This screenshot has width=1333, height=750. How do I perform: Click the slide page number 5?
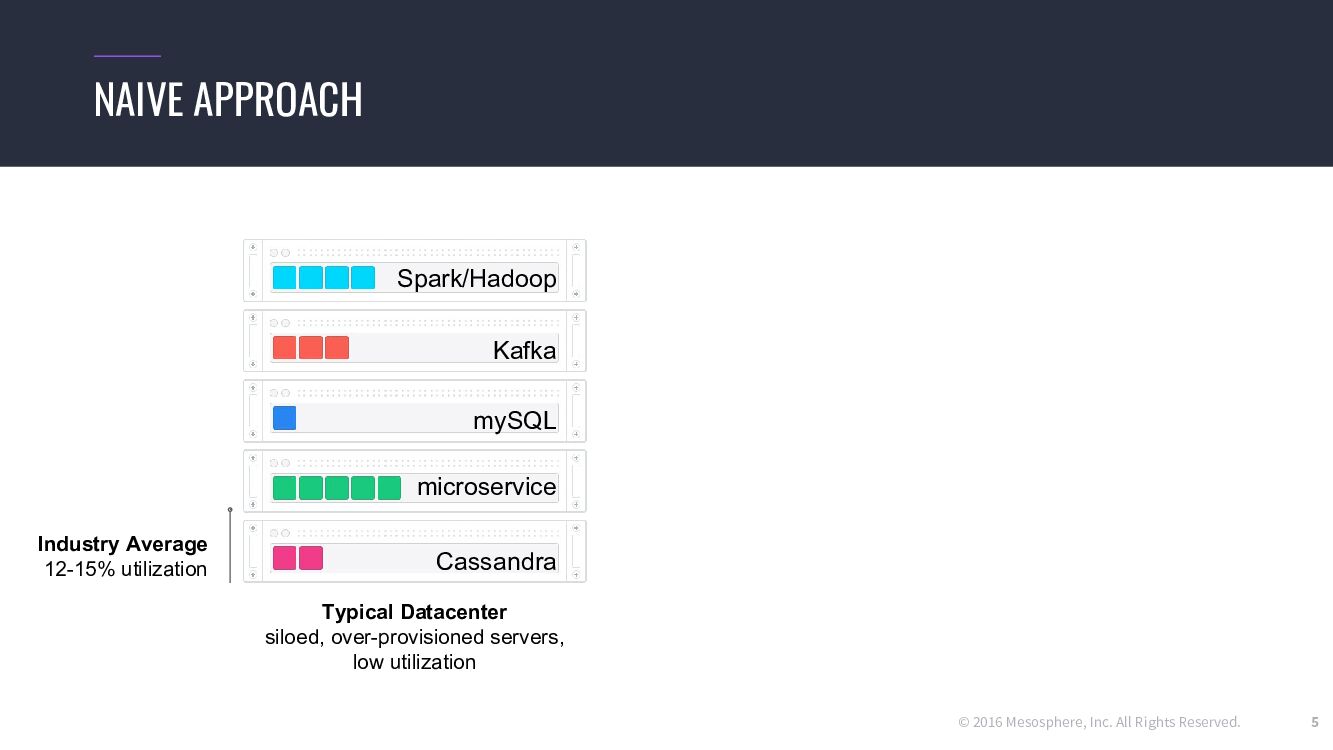click(x=1315, y=722)
